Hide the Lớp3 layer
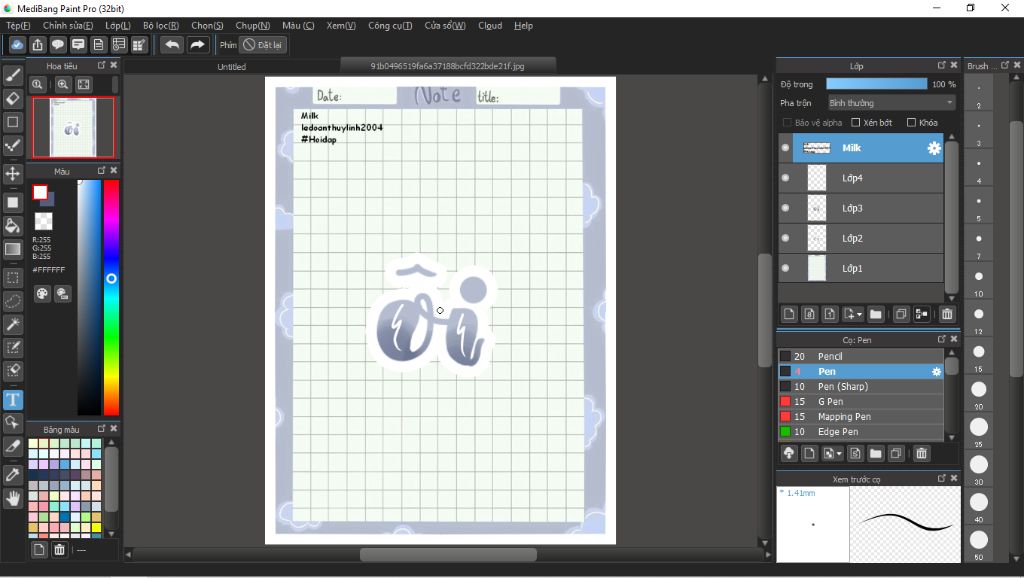The height and width of the screenshot is (578, 1024). point(785,208)
